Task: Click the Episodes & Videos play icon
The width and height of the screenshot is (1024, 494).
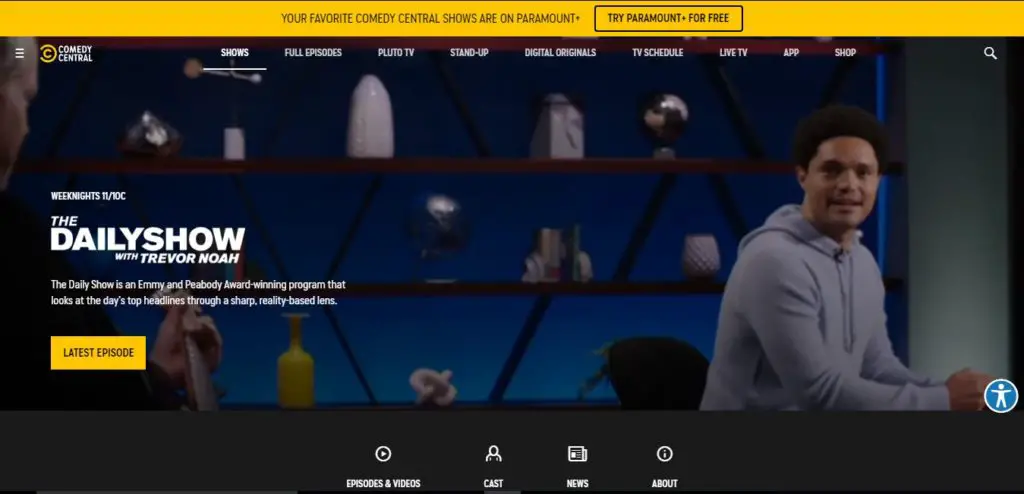Action: (383, 453)
